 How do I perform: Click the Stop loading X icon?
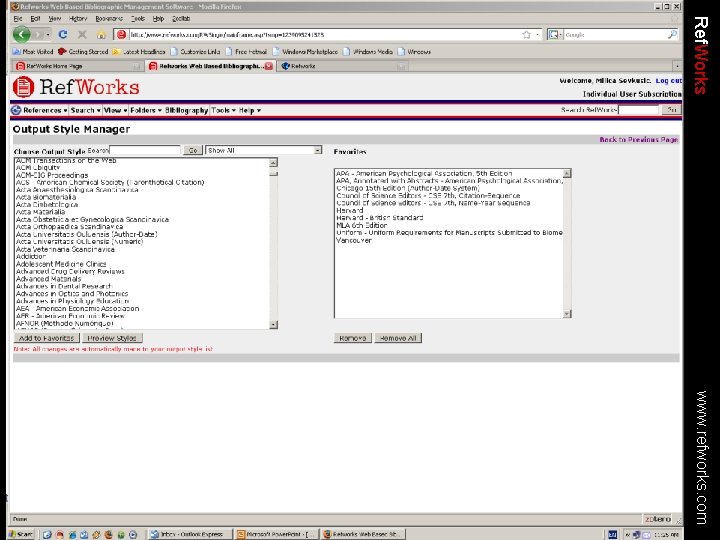pos(82,34)
